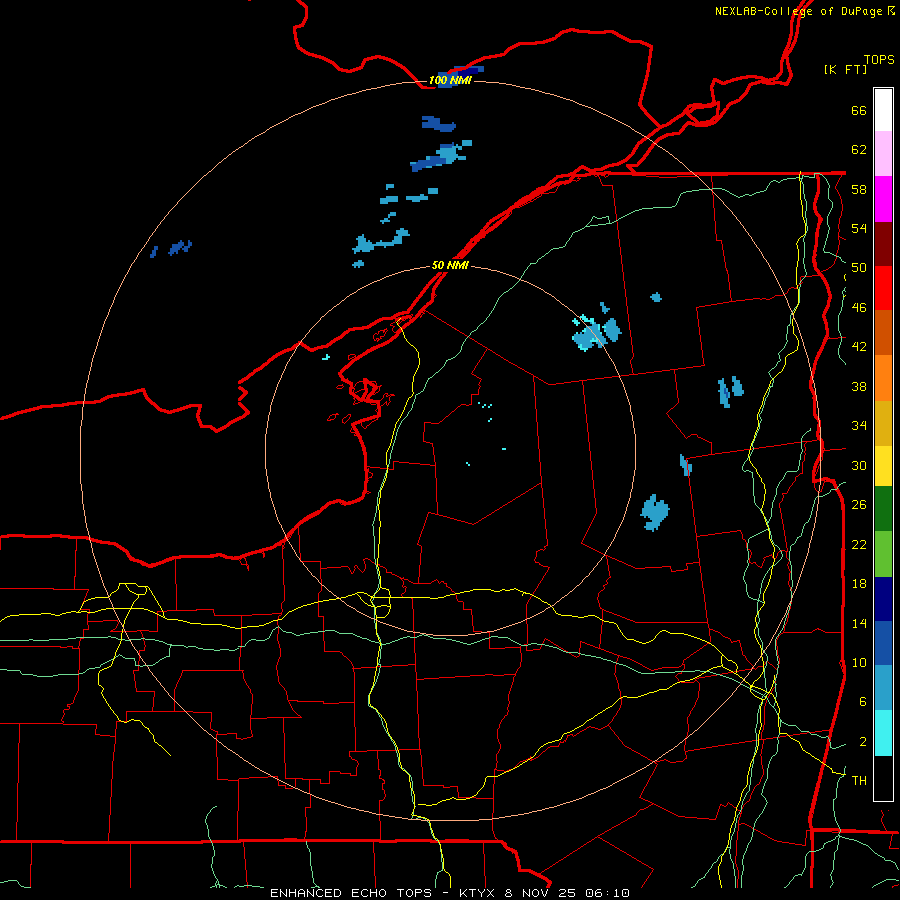The image size is (900, 900).
Task: Click the 22 legend value
Action: coord(859,544)
